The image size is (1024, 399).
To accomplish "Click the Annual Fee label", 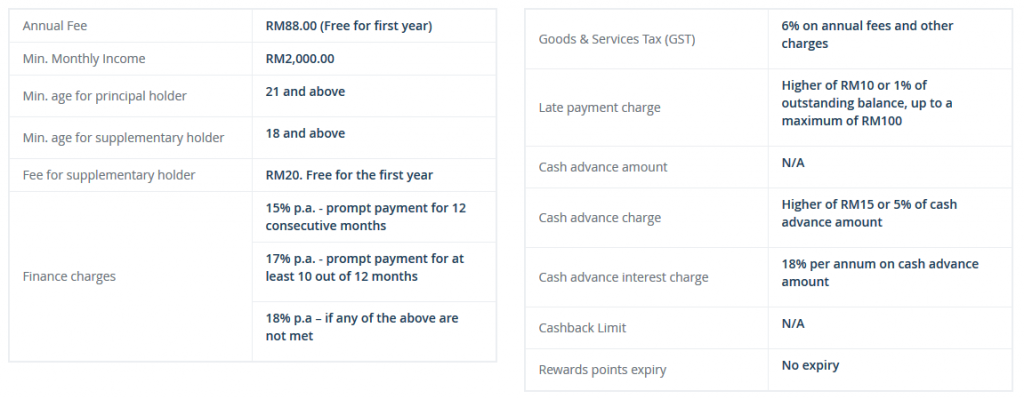I will tap(54, 26).
